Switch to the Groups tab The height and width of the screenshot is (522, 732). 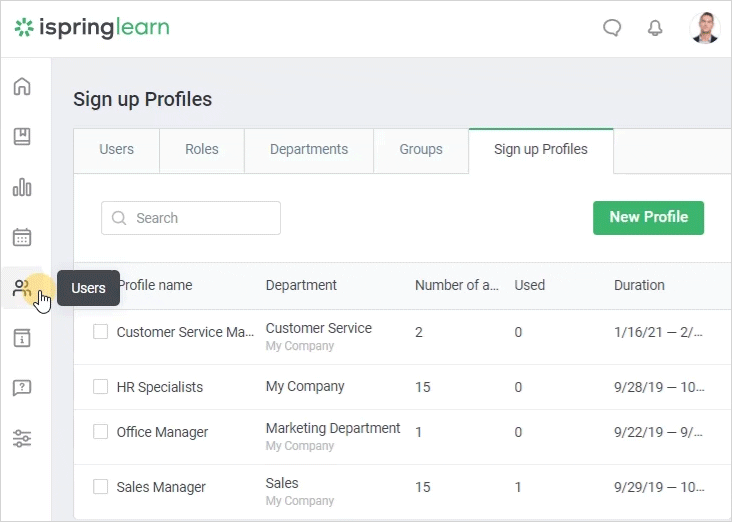pos(421,149)
